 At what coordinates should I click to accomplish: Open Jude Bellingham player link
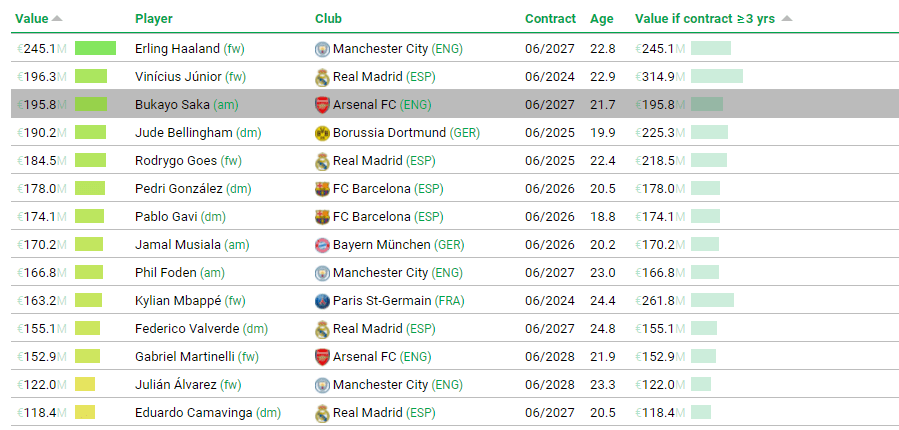pos(183,132)
